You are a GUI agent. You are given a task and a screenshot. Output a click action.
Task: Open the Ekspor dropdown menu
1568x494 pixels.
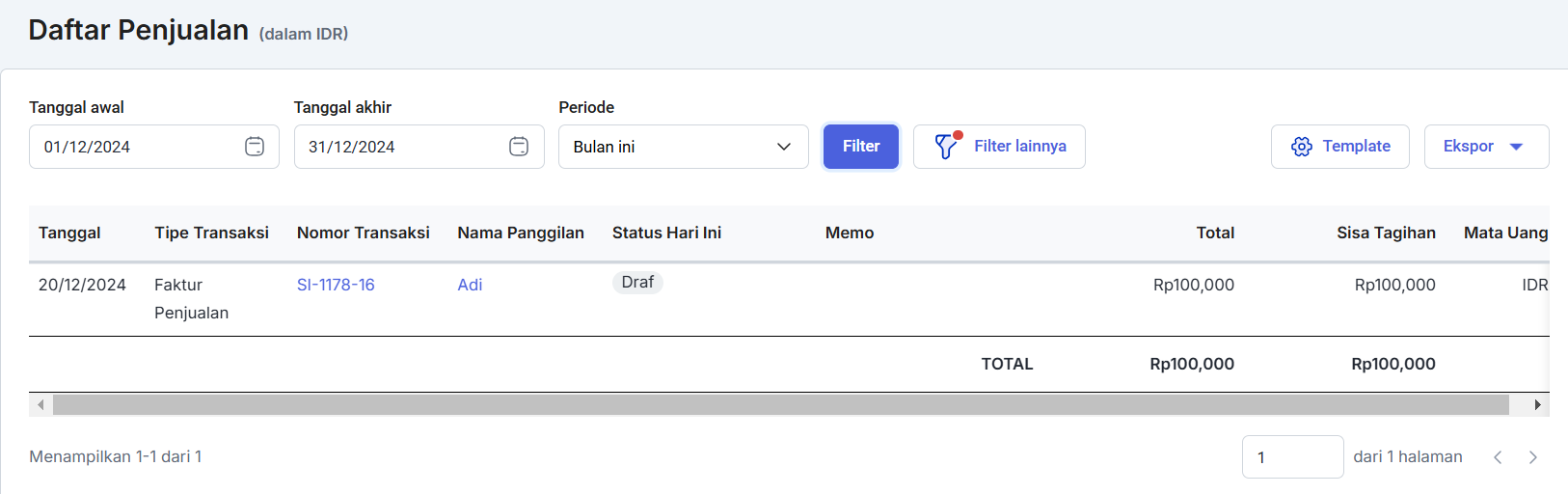(1487, 147)
